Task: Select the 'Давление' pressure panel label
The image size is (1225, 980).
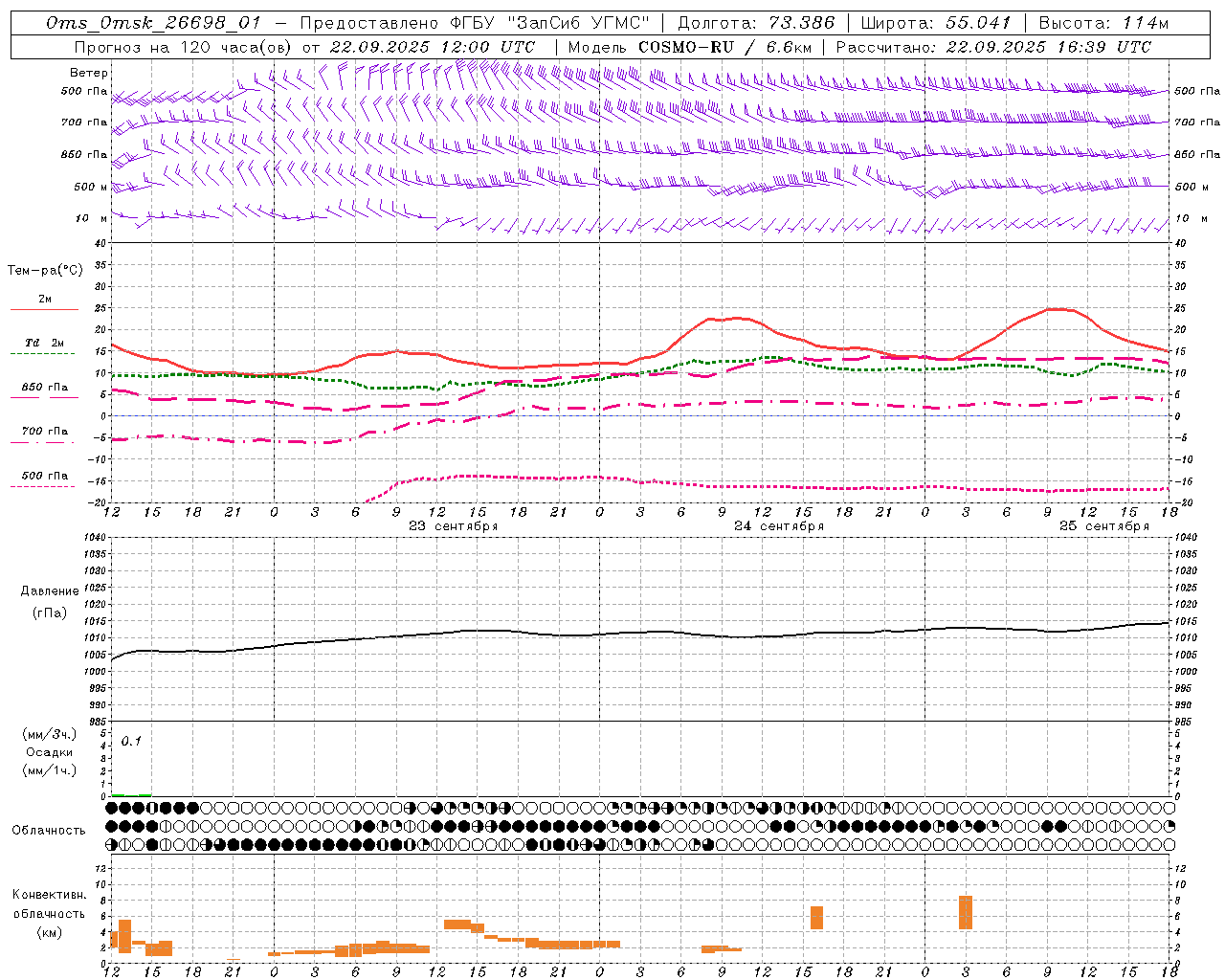Action: [50, 591]
